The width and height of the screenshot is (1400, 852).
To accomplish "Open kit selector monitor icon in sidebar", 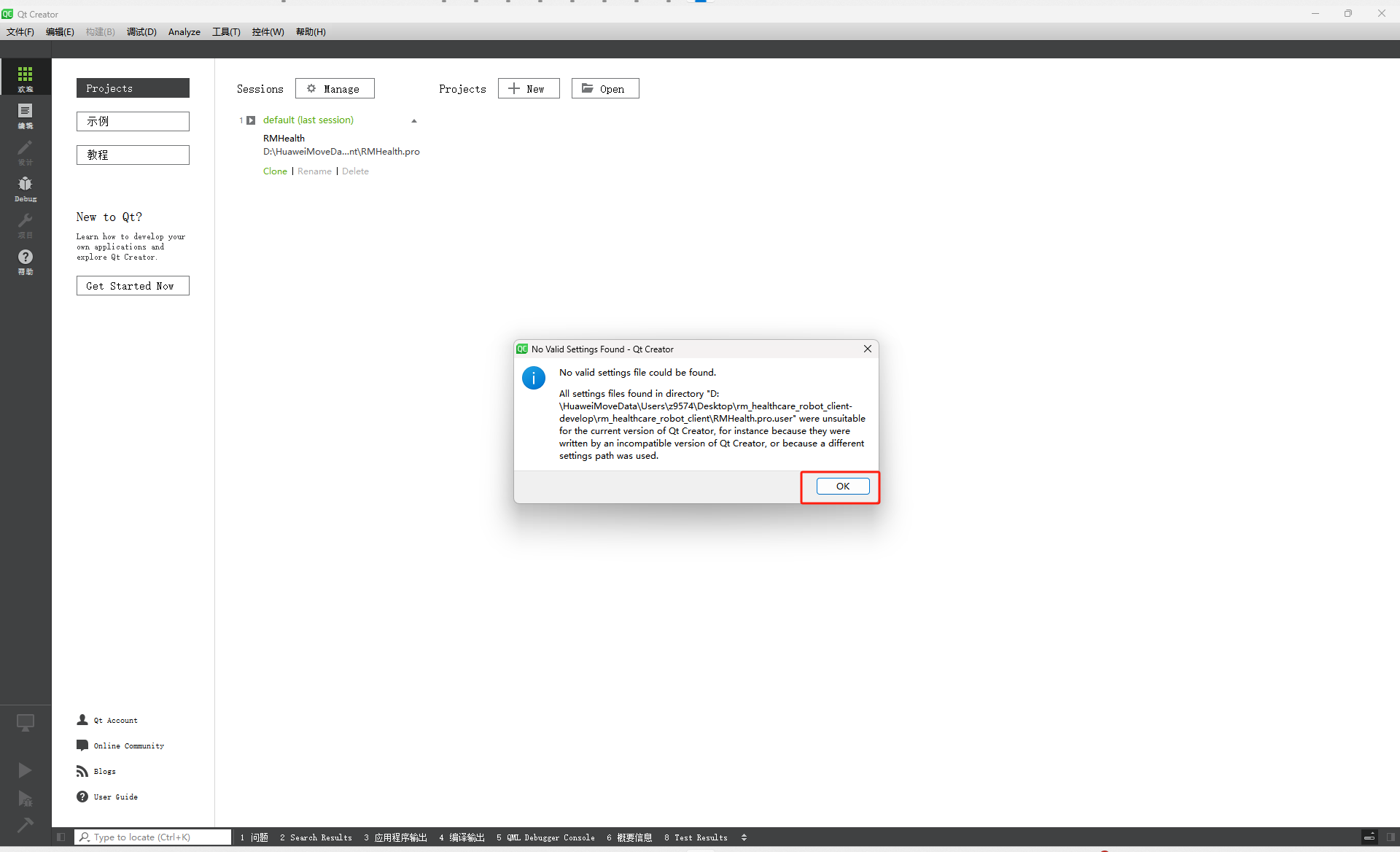I will 26,723.
